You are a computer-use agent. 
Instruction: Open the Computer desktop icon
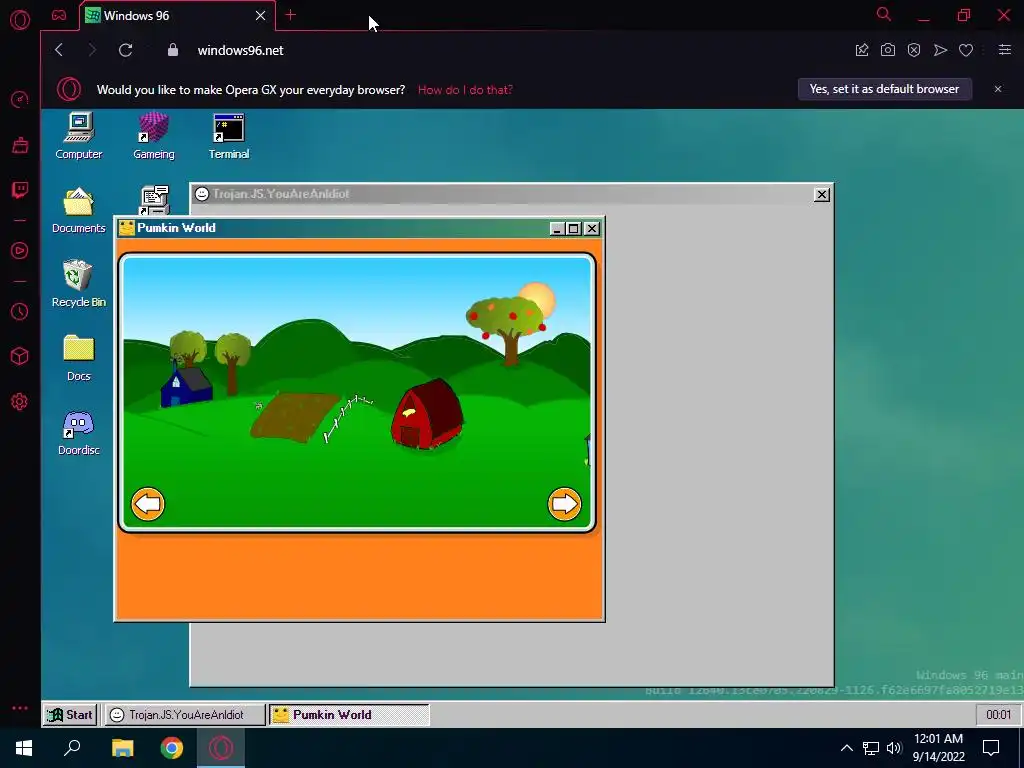click(x=78, y=136)
